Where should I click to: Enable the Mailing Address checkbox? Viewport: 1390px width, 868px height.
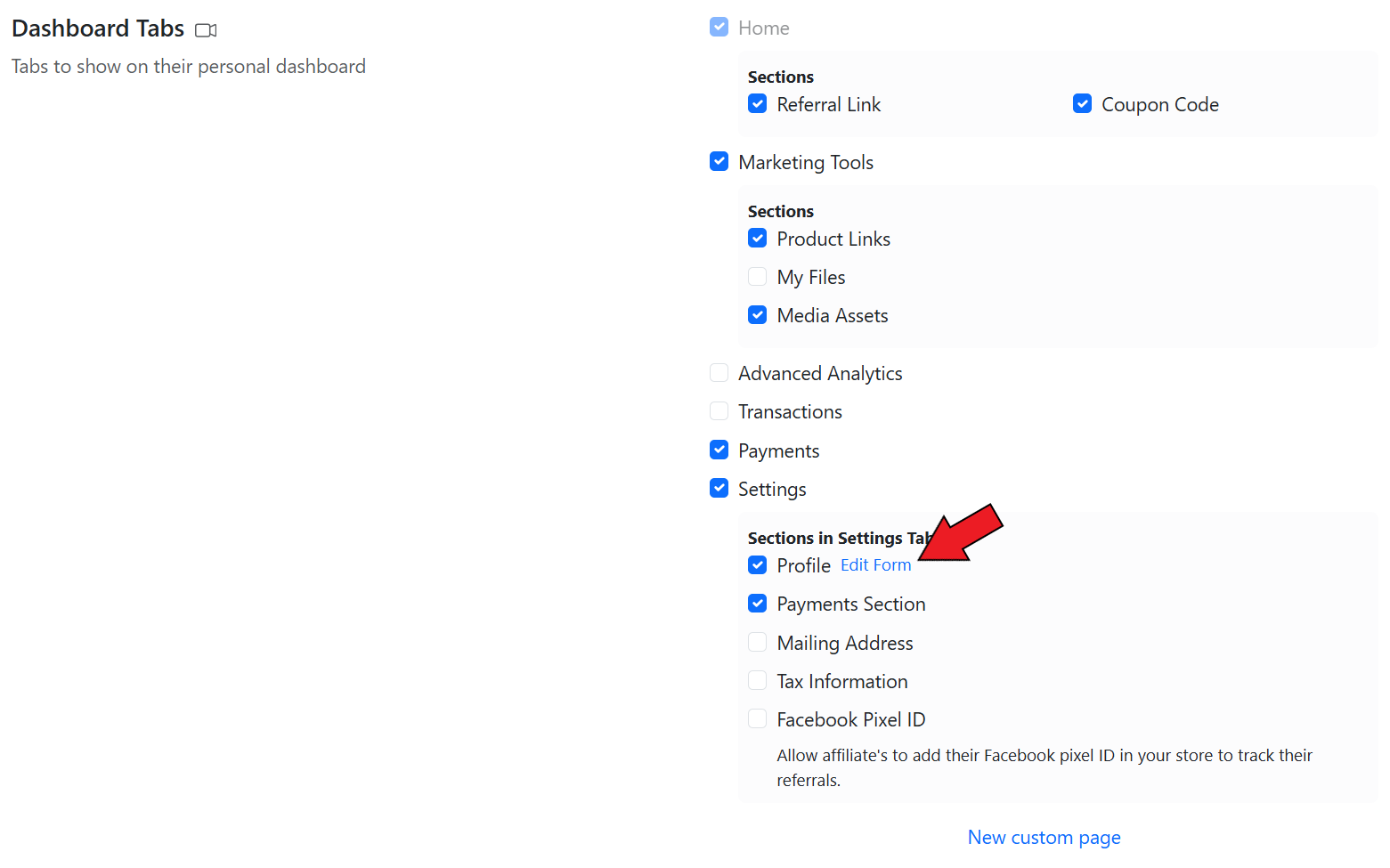coord(757,643)
